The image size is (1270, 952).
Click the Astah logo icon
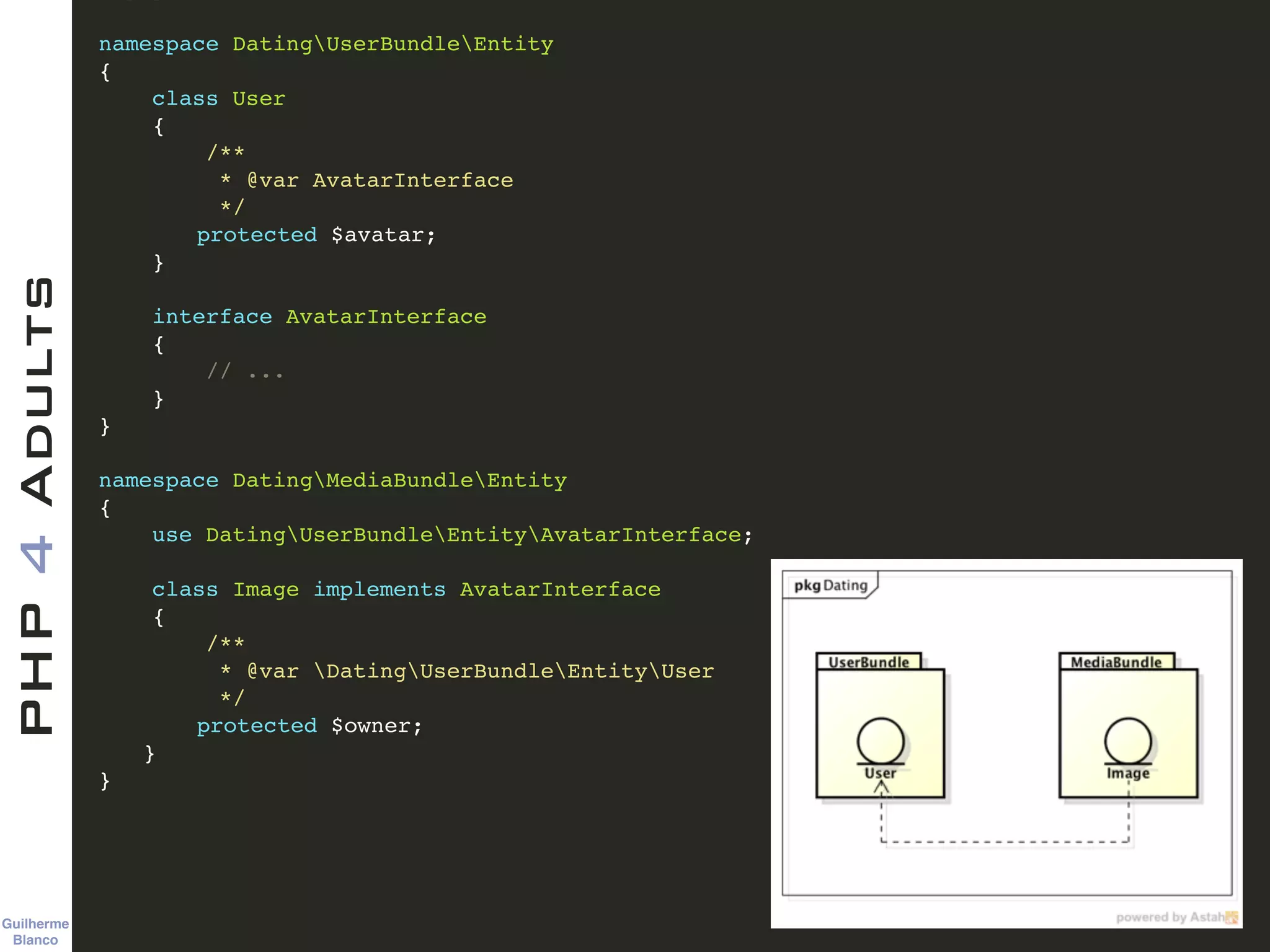(x=1231, y=917)
